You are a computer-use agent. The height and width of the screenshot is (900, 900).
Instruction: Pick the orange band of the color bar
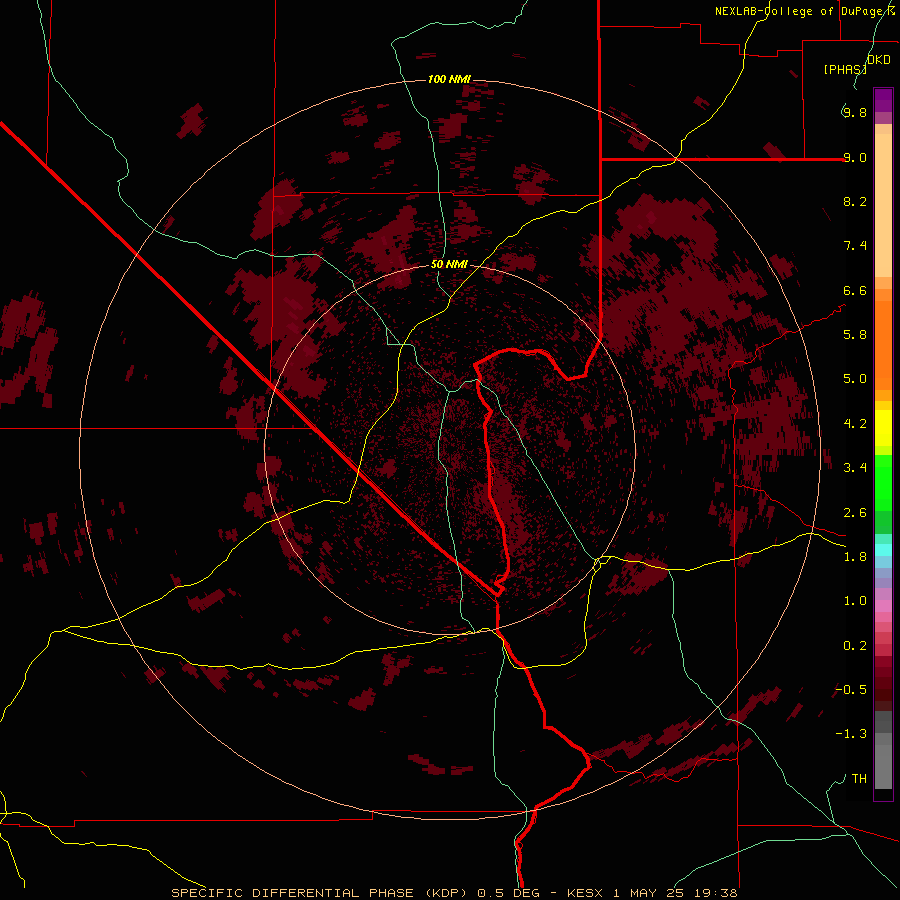pyautogui.click(x=883, y=346)
